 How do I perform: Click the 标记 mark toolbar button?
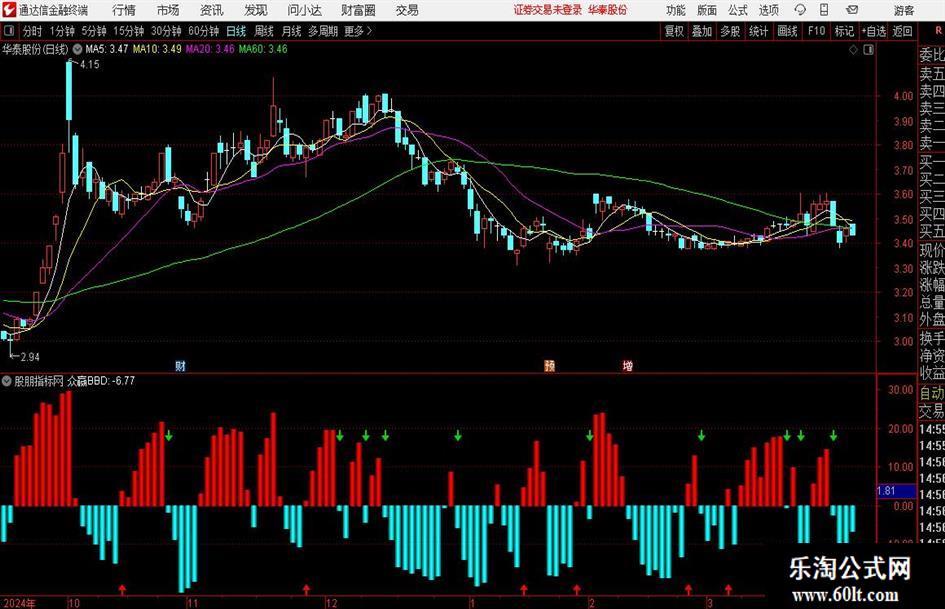844,31
